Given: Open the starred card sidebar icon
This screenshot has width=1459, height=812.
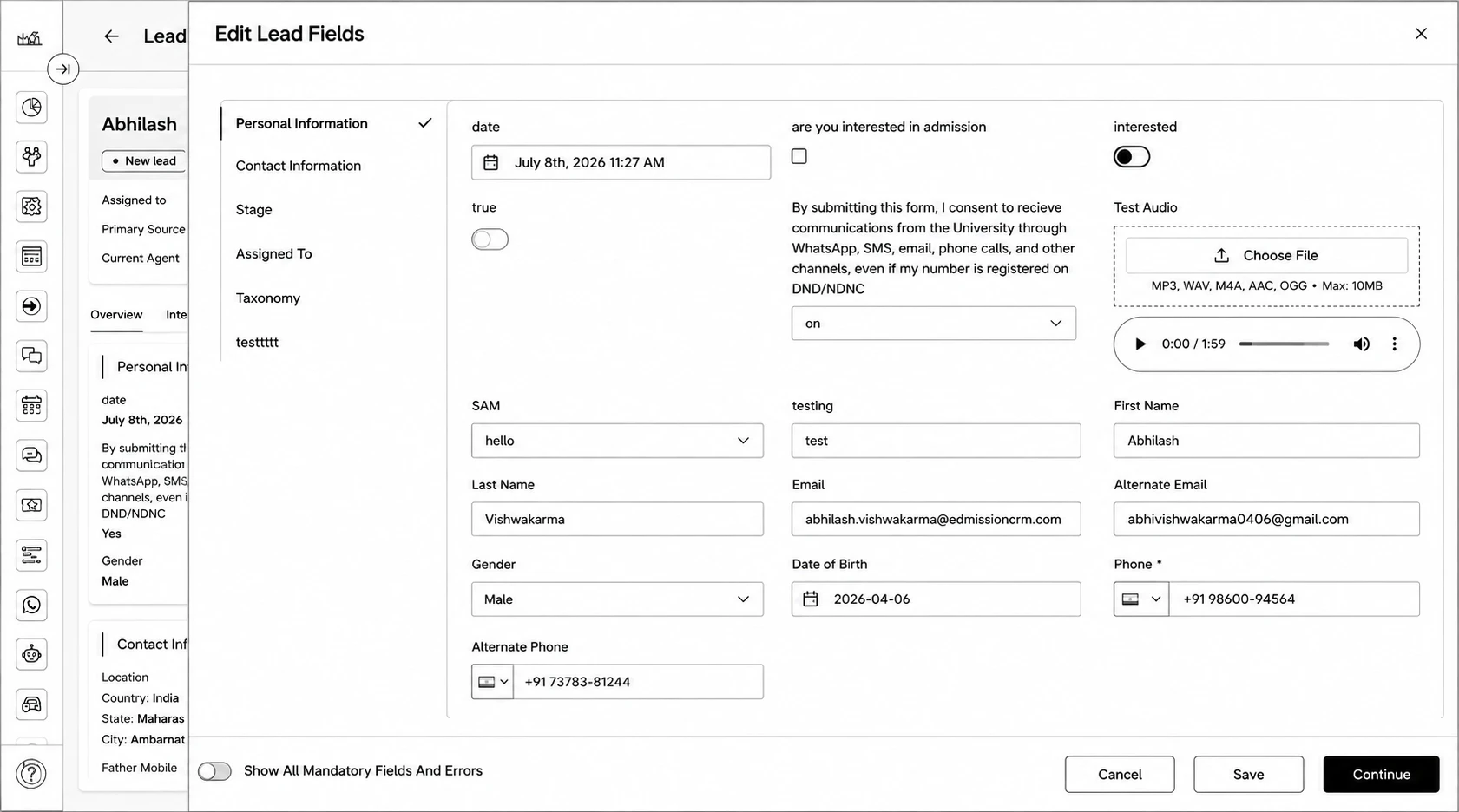Looking at the screenshot, I should pos(31,505).
